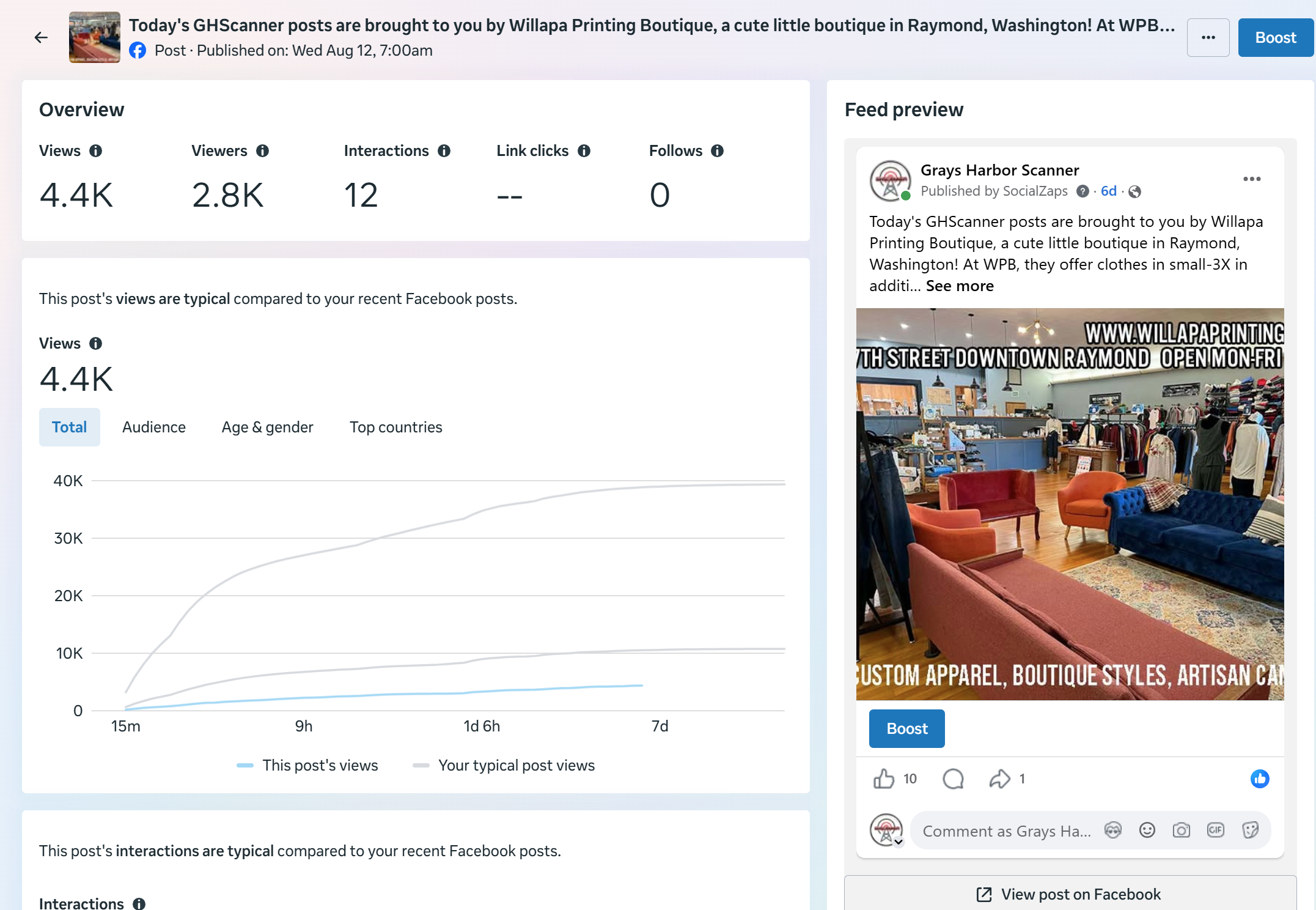Open the post thumbnail image in header
The height and width of the screenshot is (910, 1316).
(95, 37)
